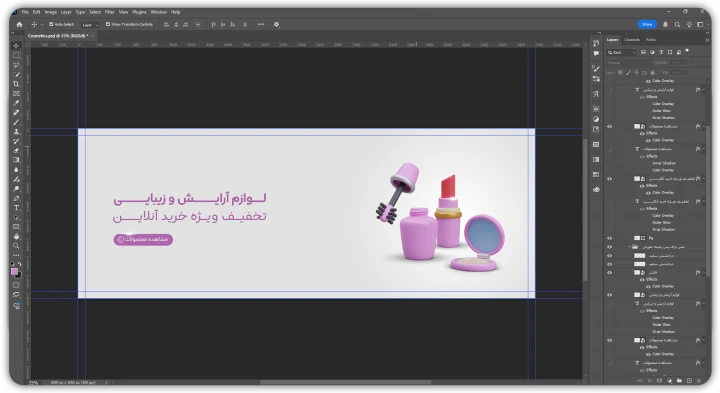Select the Move tool in the toolbox
The image size is (720, 393).
pyautogui.click(x=17, y=45)
